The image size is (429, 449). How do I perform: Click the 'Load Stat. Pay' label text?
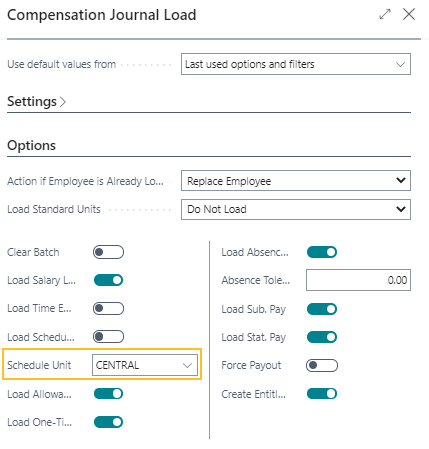click(x=254, y=337)
